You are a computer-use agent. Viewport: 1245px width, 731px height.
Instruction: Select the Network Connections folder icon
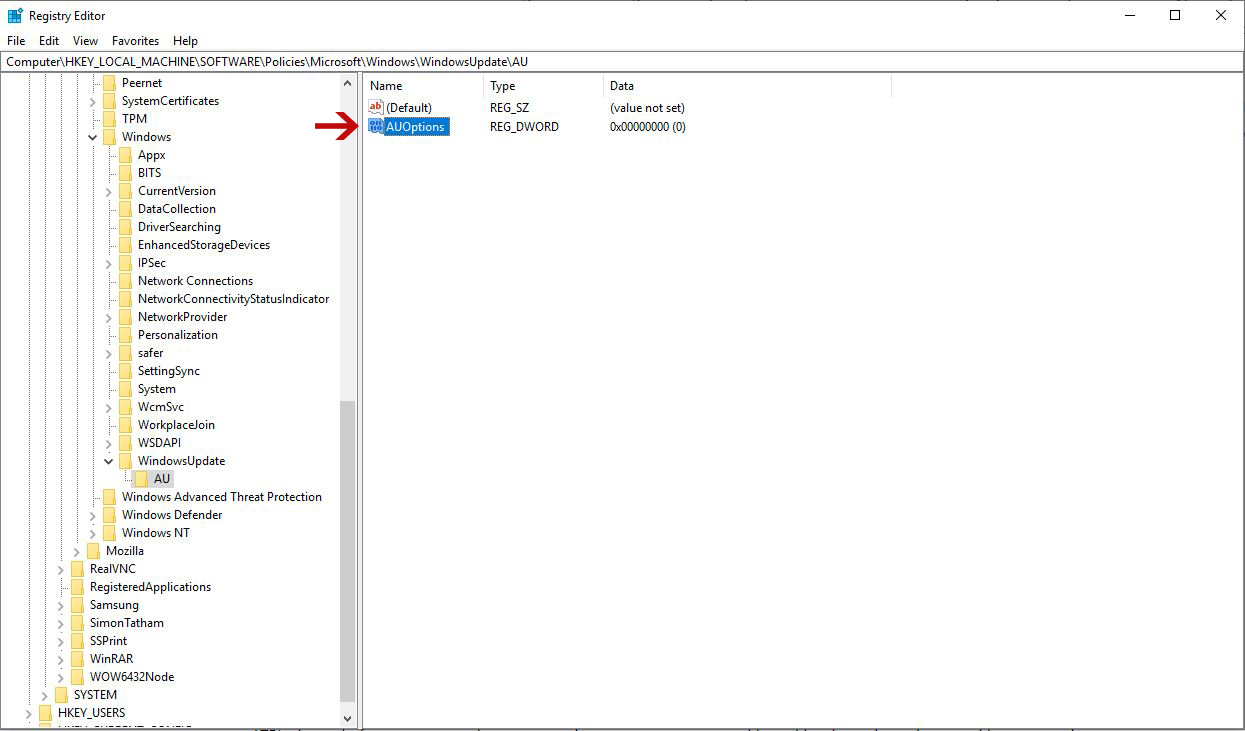point(127,280)
